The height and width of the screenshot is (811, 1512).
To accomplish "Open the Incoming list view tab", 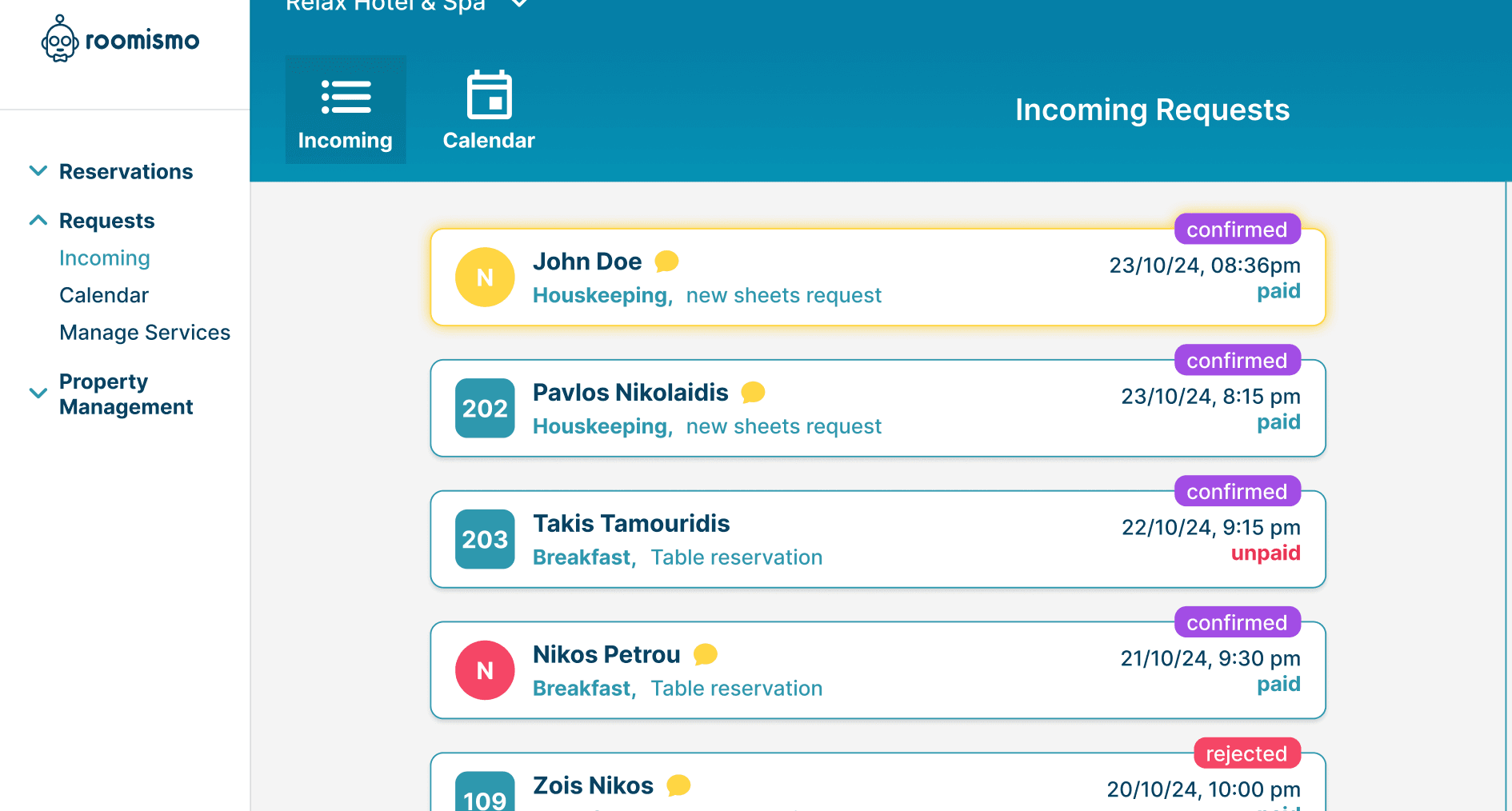I will [x=346, y=110].
